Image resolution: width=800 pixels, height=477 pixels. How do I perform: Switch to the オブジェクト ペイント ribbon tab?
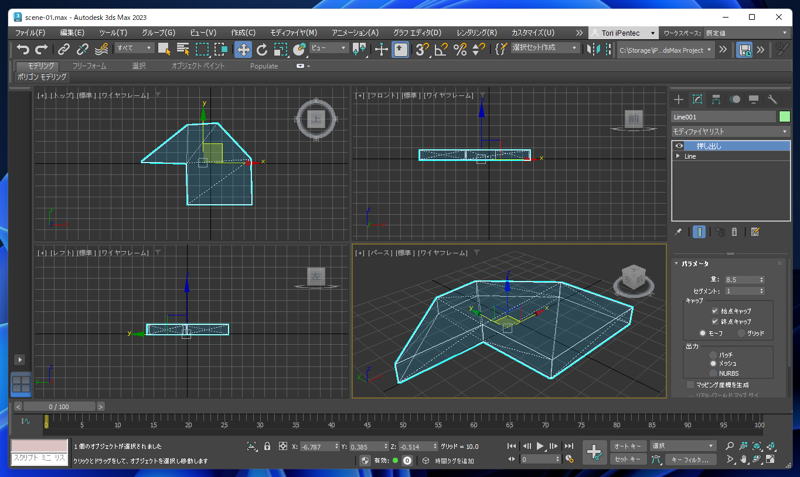pos(197,66)
